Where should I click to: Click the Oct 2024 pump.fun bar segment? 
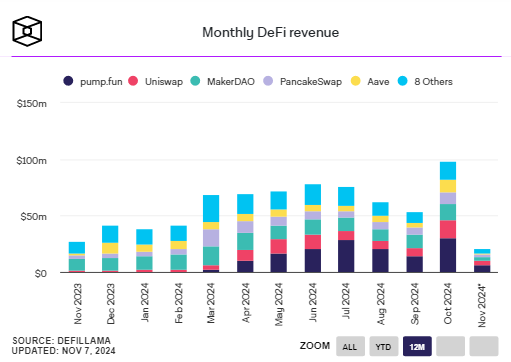pyautogui.click(x=448, y=255)
